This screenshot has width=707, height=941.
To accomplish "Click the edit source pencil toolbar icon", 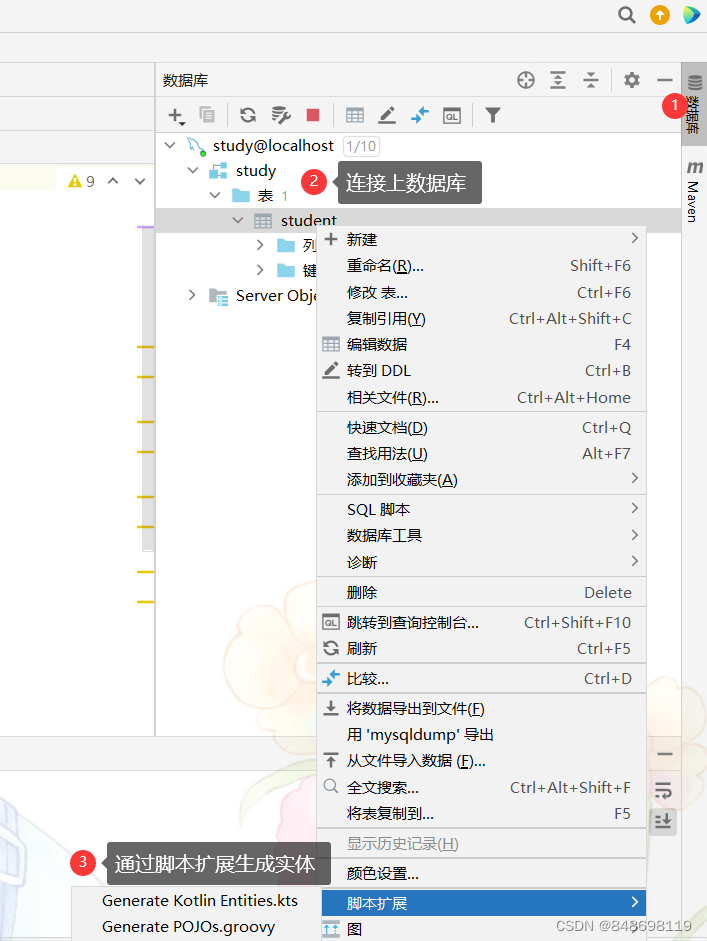I will (x=387, y=115).
